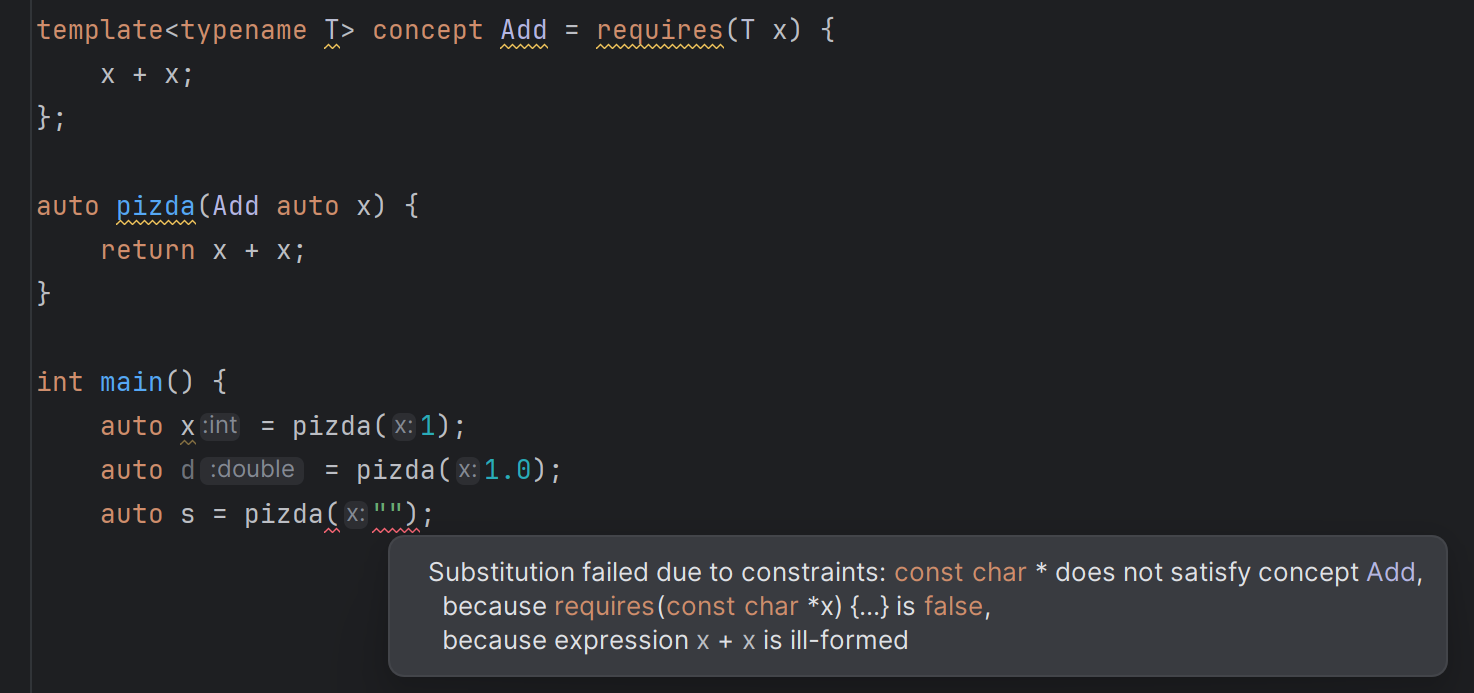Click the Add link in the error tooltip

tap(1391, 573)
